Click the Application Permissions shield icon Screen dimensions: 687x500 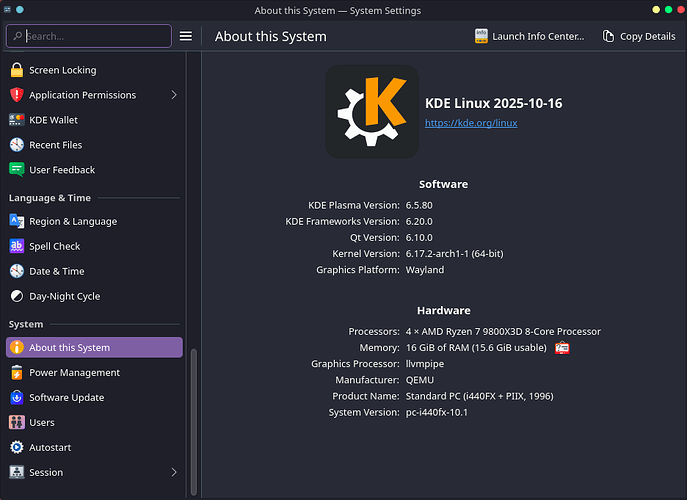tap(16, 95)
